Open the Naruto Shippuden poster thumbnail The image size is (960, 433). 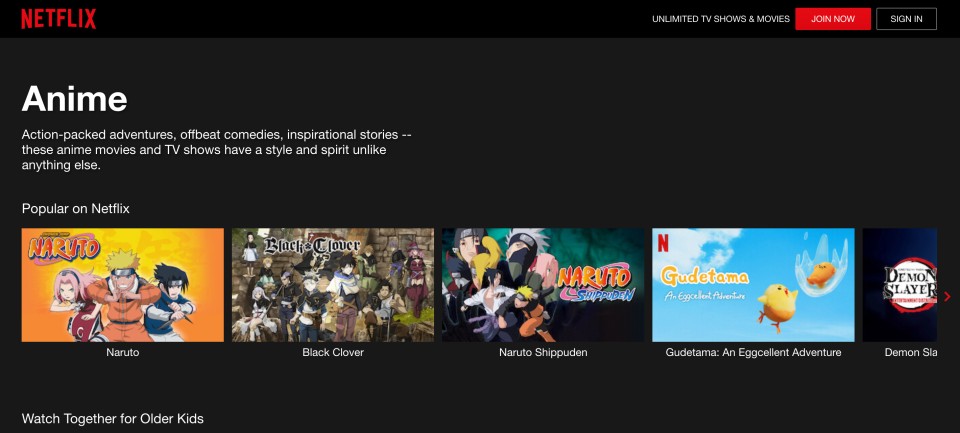point(543,285)
